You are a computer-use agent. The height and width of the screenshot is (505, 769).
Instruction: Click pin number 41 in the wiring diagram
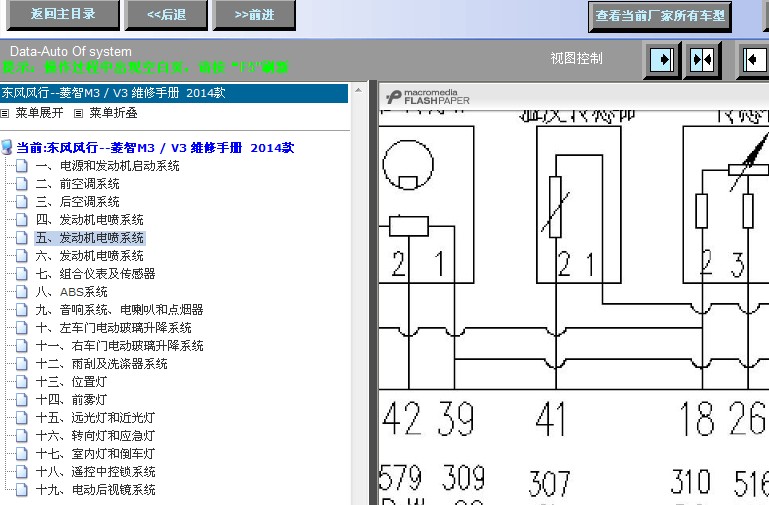[x=551, y=418]
